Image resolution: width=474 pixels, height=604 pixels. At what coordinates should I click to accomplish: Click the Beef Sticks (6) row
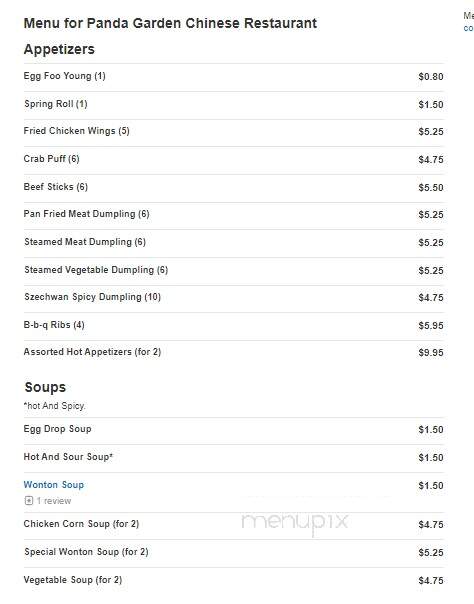pos(234,188)
